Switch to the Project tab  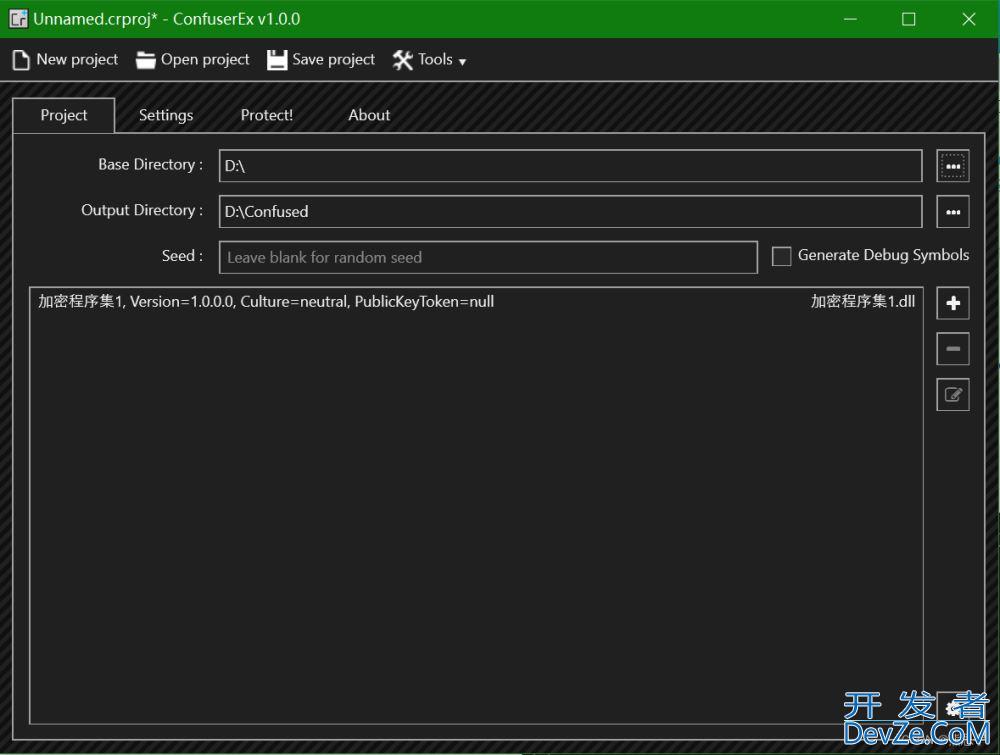coord(64,115)
